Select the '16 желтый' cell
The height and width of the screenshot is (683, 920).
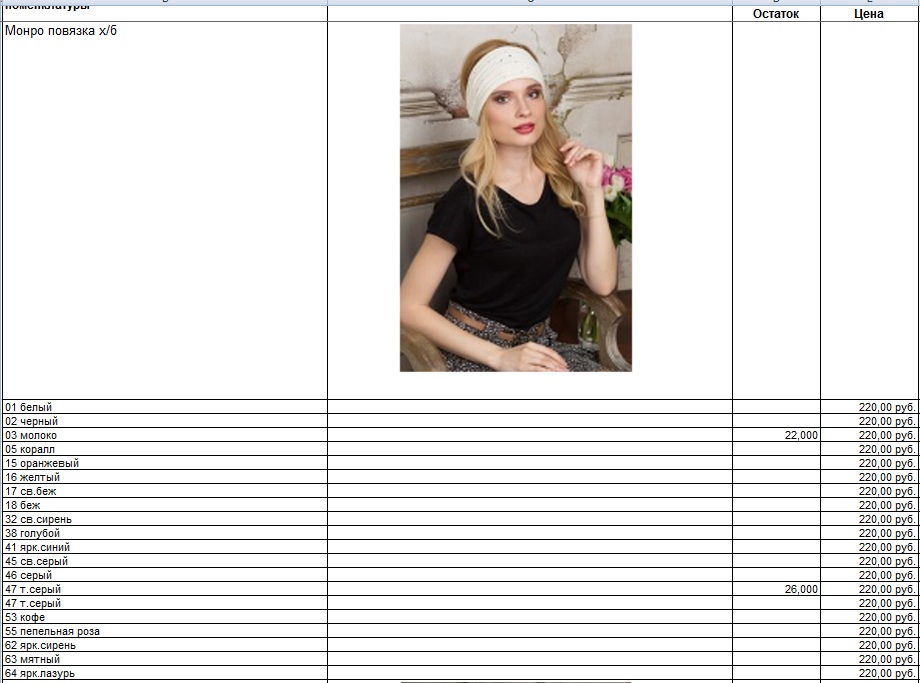point(165,477)
